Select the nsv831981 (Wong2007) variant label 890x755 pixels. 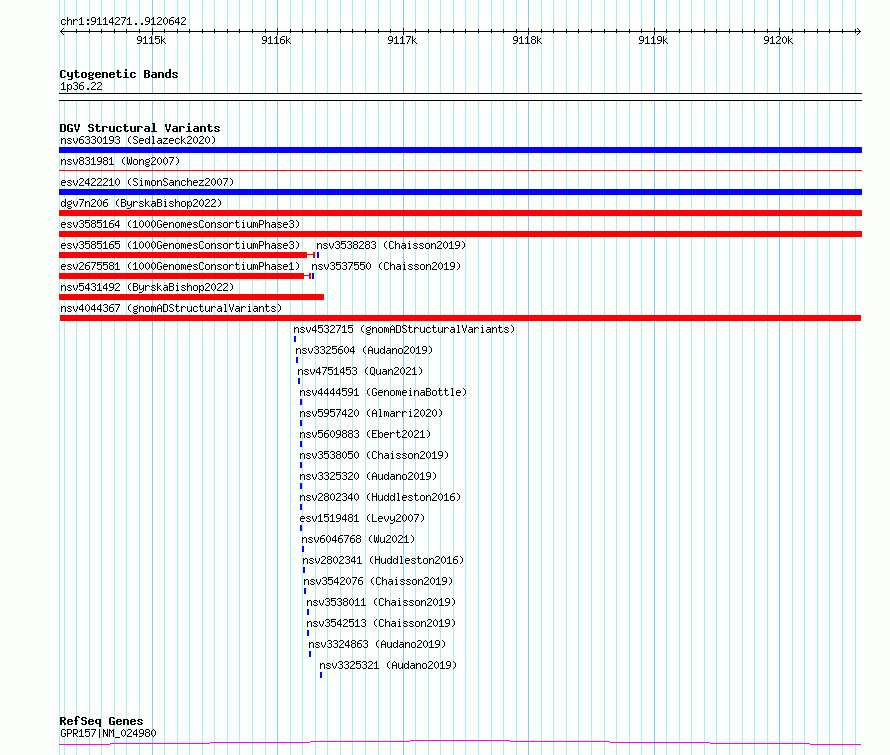tap(120, 161)
